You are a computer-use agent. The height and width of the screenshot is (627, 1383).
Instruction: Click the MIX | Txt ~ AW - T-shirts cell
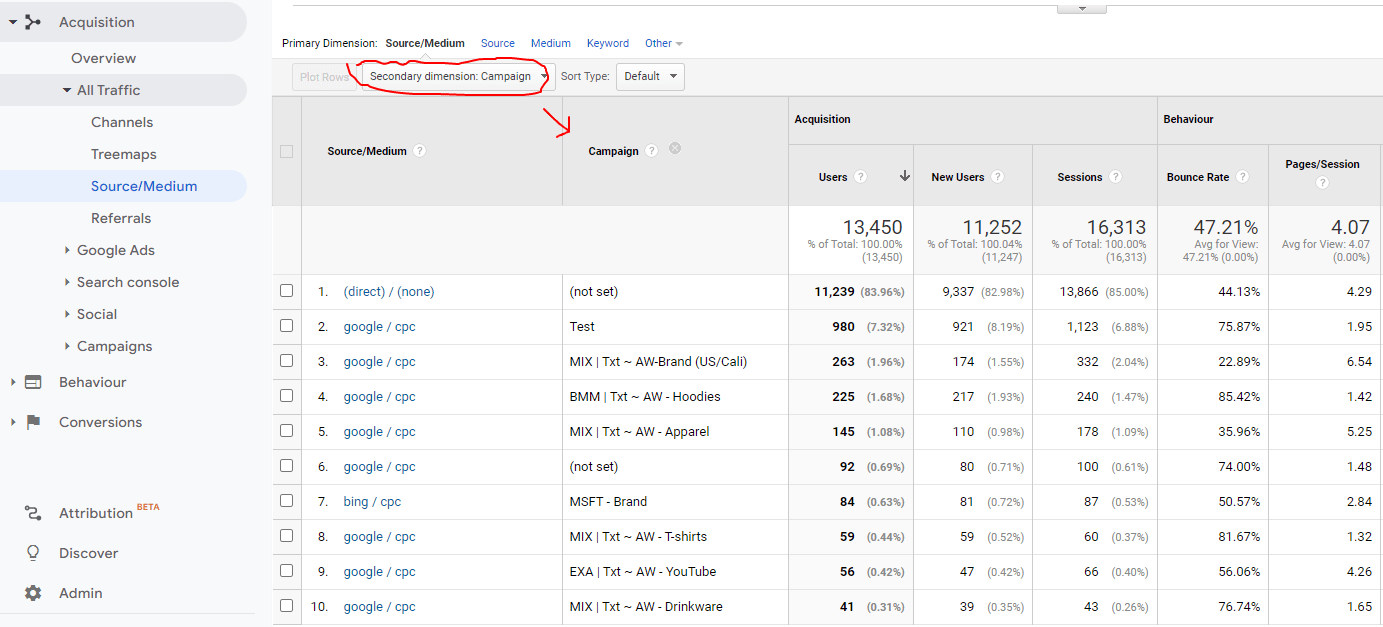pyautogui.click(x=638, y=537)
